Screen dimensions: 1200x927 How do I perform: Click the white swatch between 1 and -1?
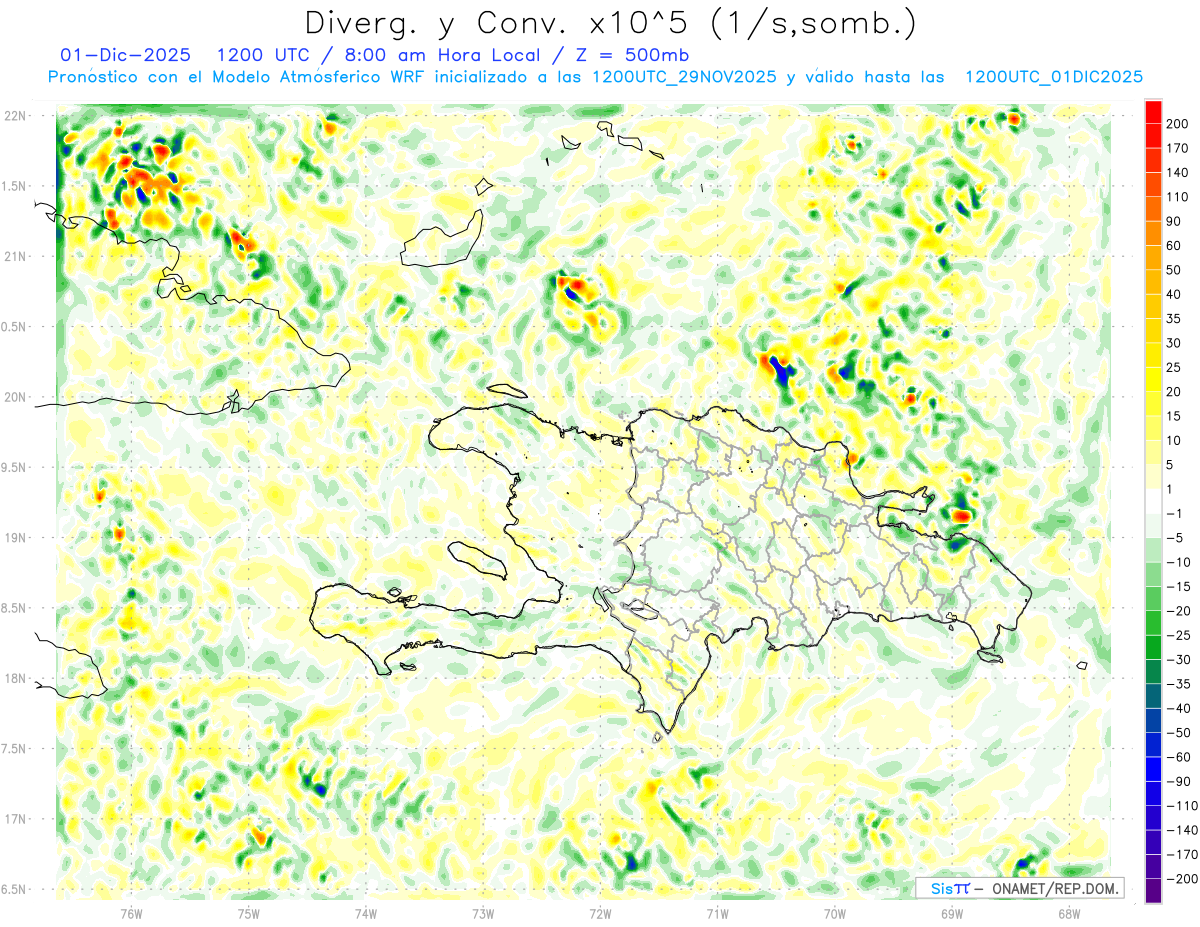(x=1153, y=502)
